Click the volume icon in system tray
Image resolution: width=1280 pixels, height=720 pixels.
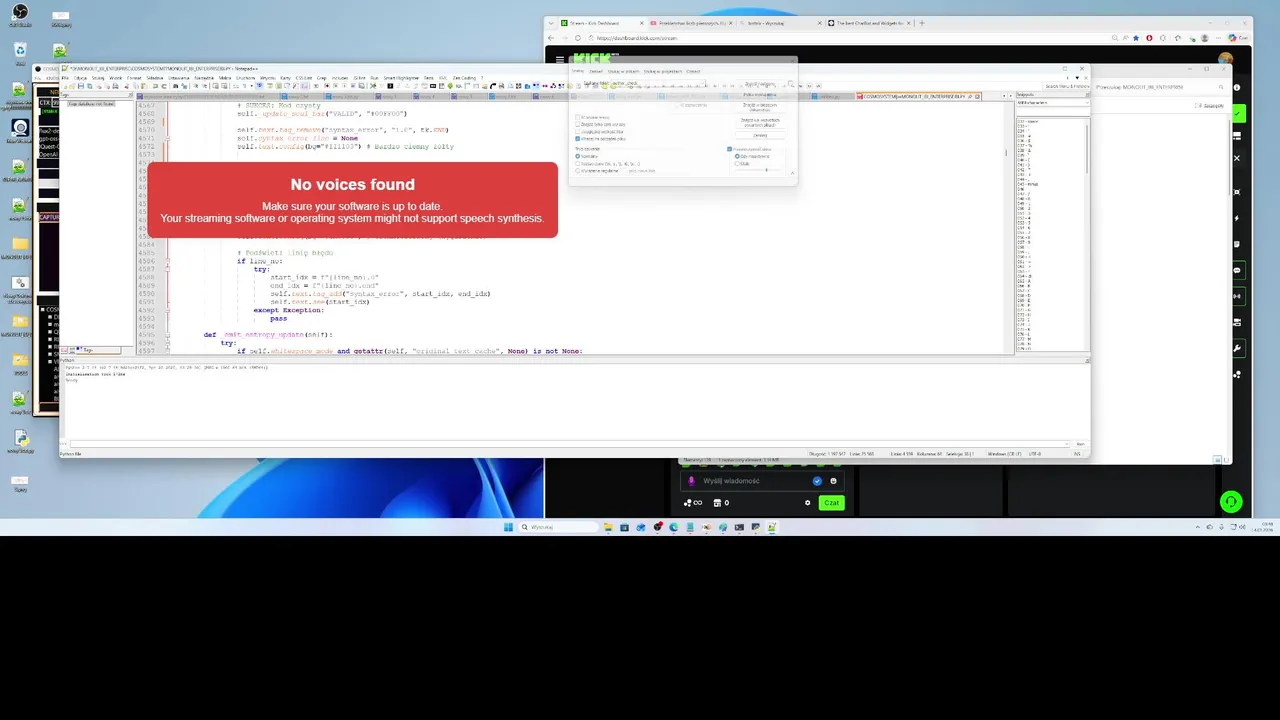click(1242, 527)
